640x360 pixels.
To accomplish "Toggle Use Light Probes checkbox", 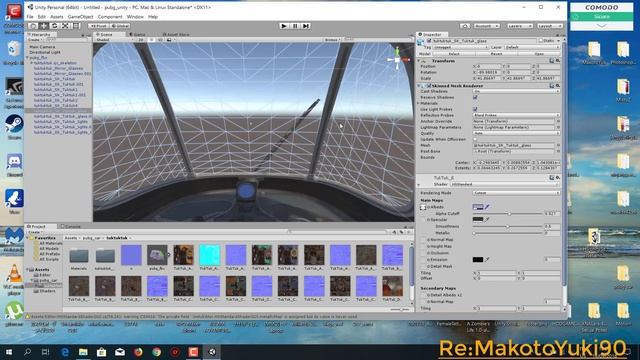I will click(475, 109).
